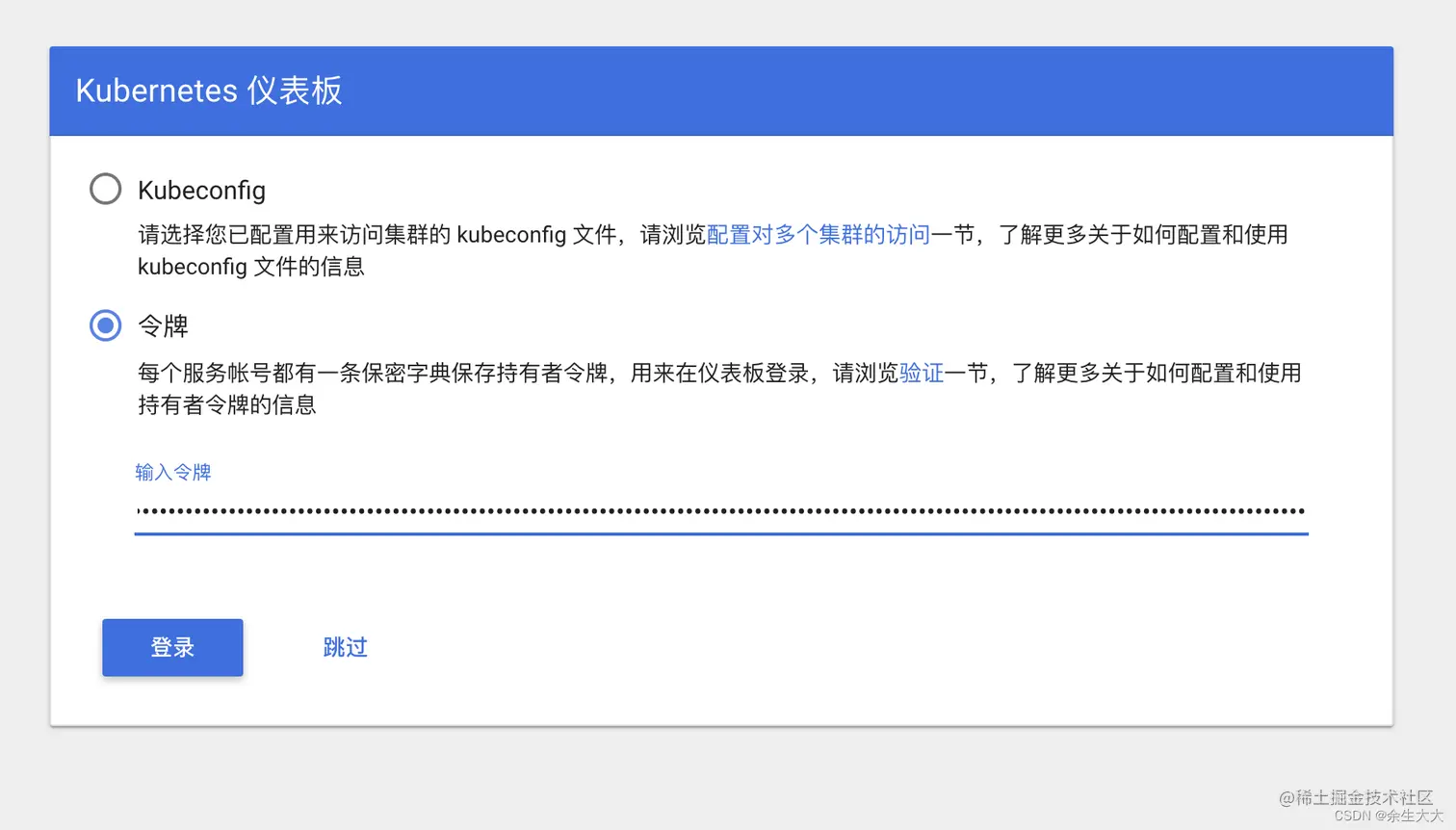Click the 令牌 option label text
This screenshot has height=830, width=1456.
pyautogui.click(x=163, y=326)
